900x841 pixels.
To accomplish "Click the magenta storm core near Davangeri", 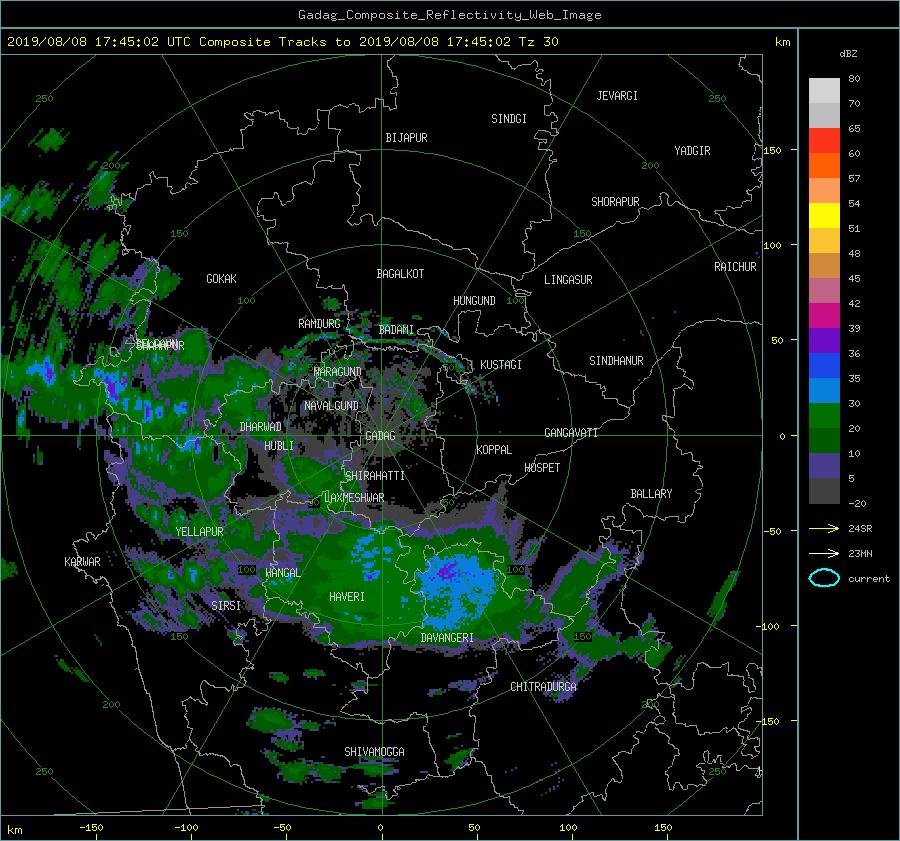I will click(x=447, y=571).
